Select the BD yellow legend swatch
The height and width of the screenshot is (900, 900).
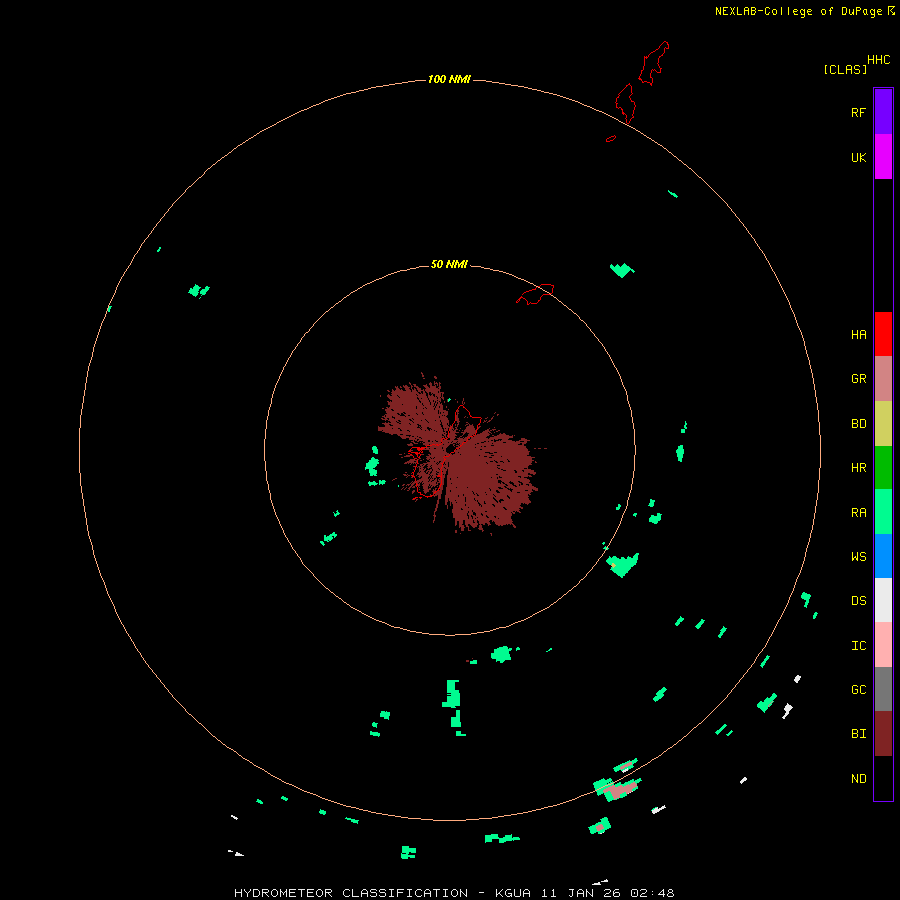[x=883, y=423]
